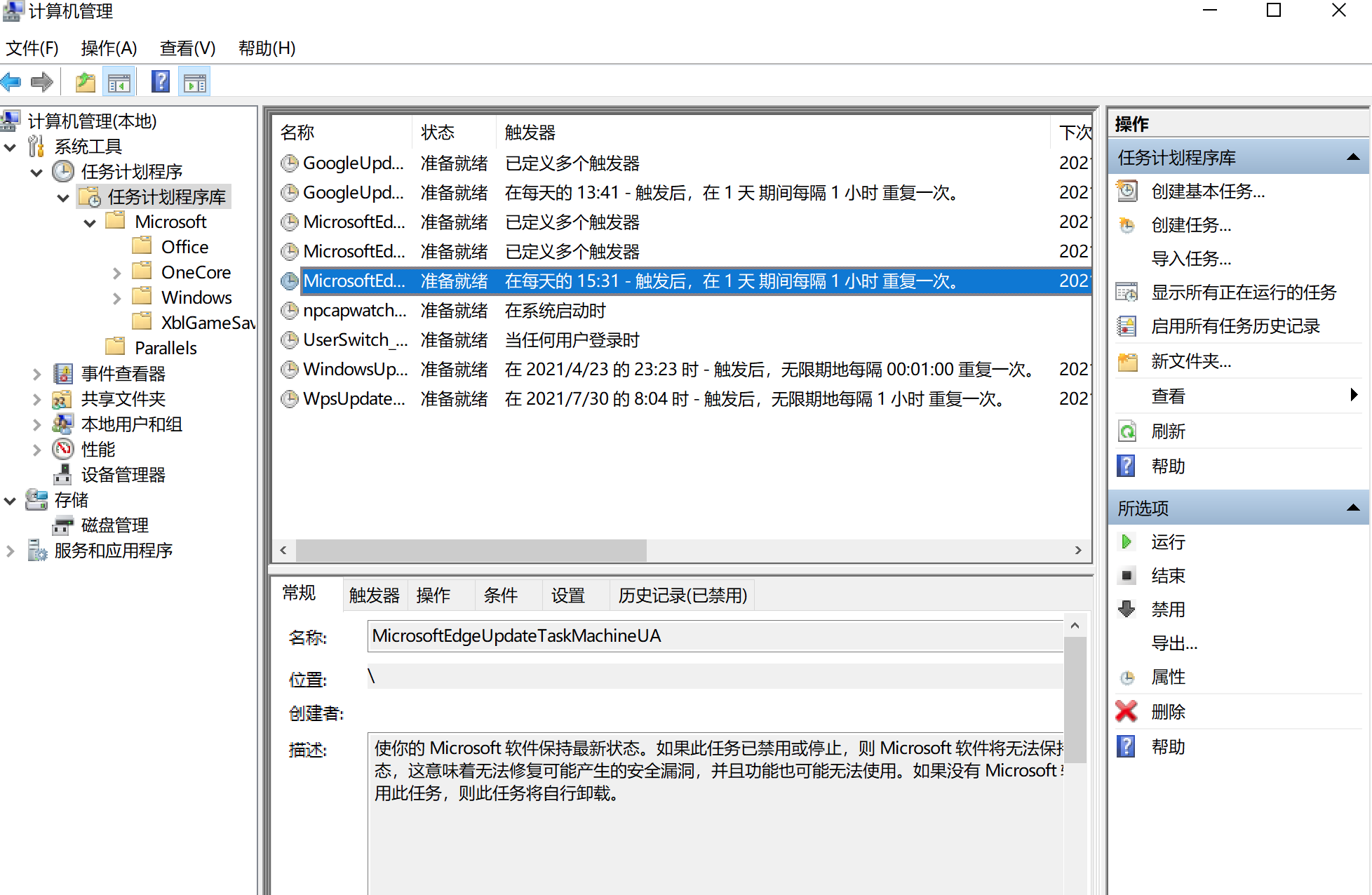Sort by the 状态 column header
Viewport: 1372px width, 895px height.
[x=454, y=133]
